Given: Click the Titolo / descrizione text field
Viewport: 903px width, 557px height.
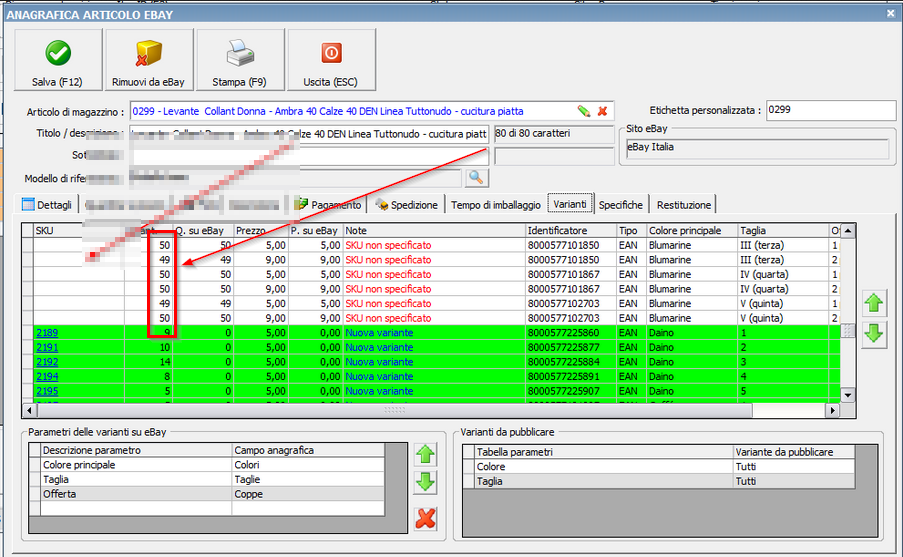Looking at the screenshot, I should coord(309,134).
